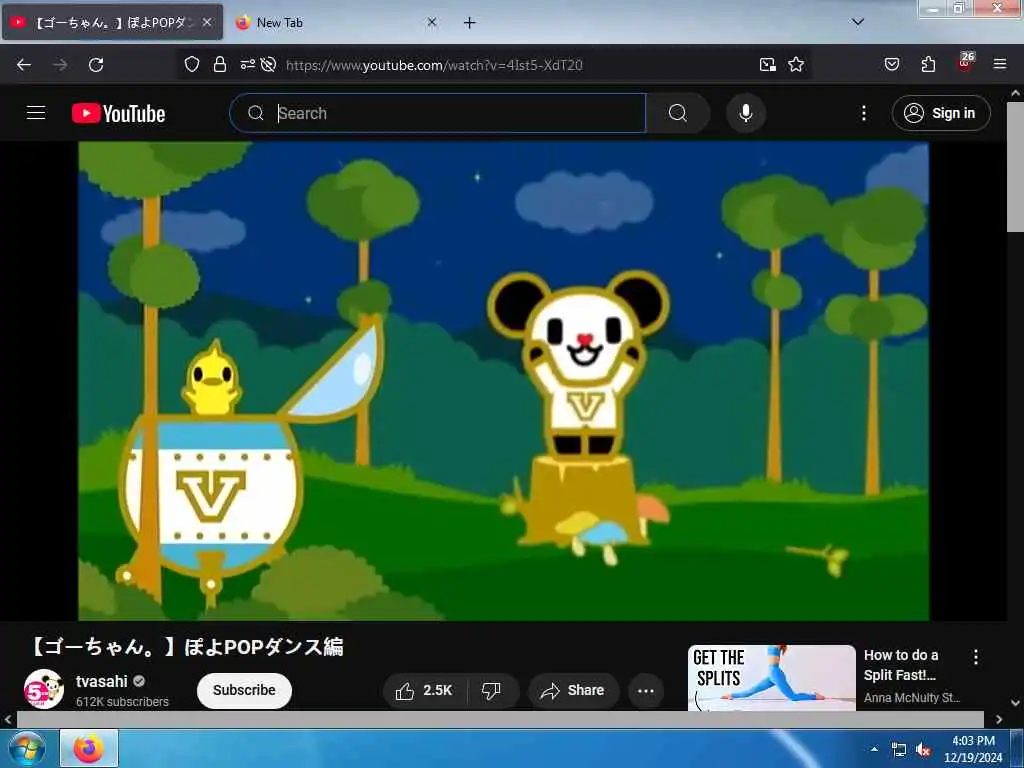Open the tvasahi channel name link
1024x768 pixels.
101,681
